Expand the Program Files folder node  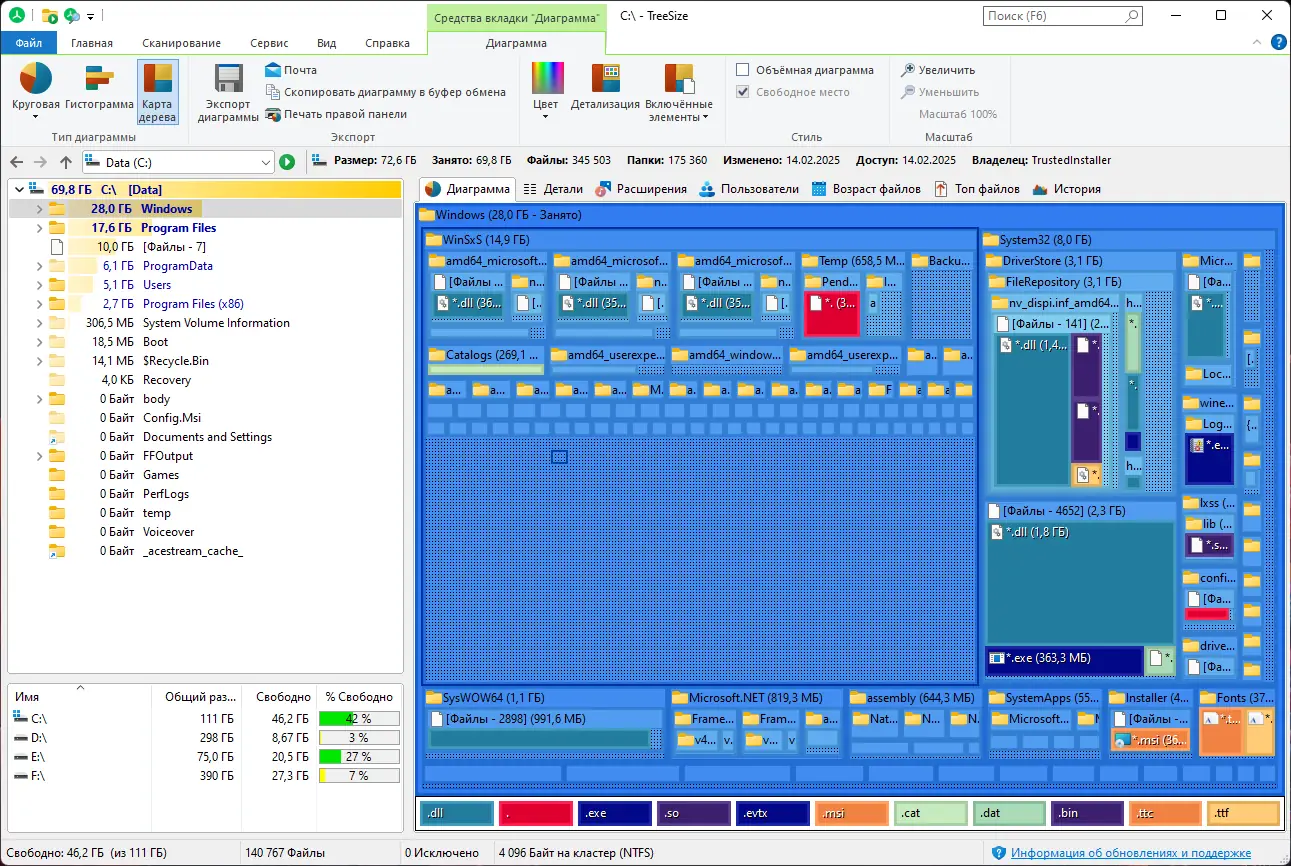pos(39,228)
